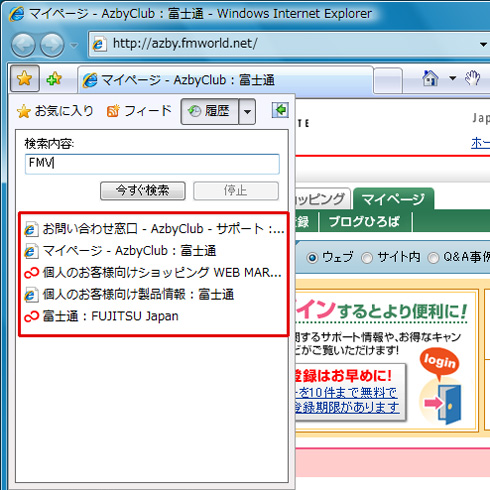This screenshot has height=490, width=490.
Task: Toggle the Favorites Center star button
Action: pos(25,78)
